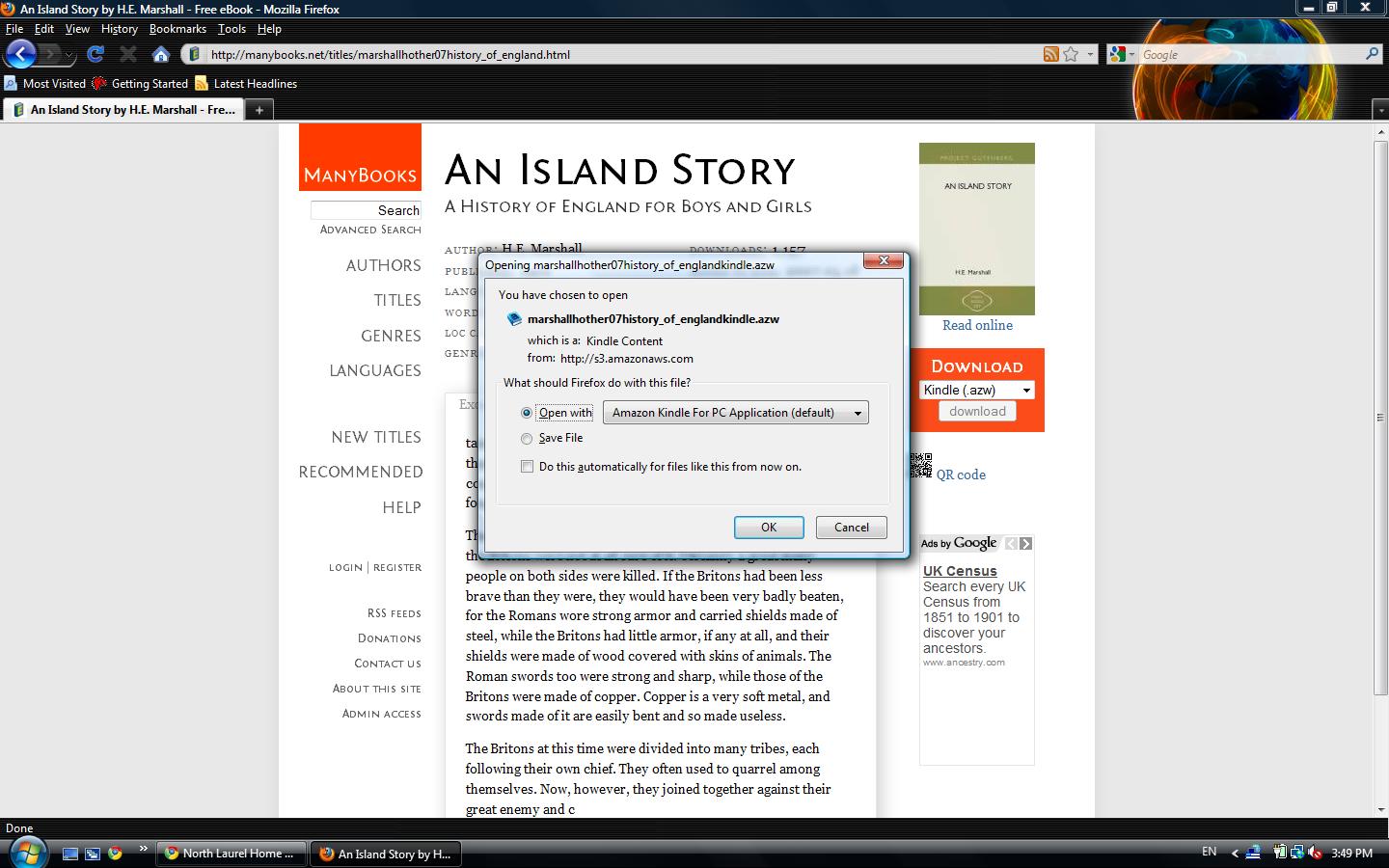Click OK in the download dialog
This screenshot has height=868, width=1389.
[x=769, y=528]
